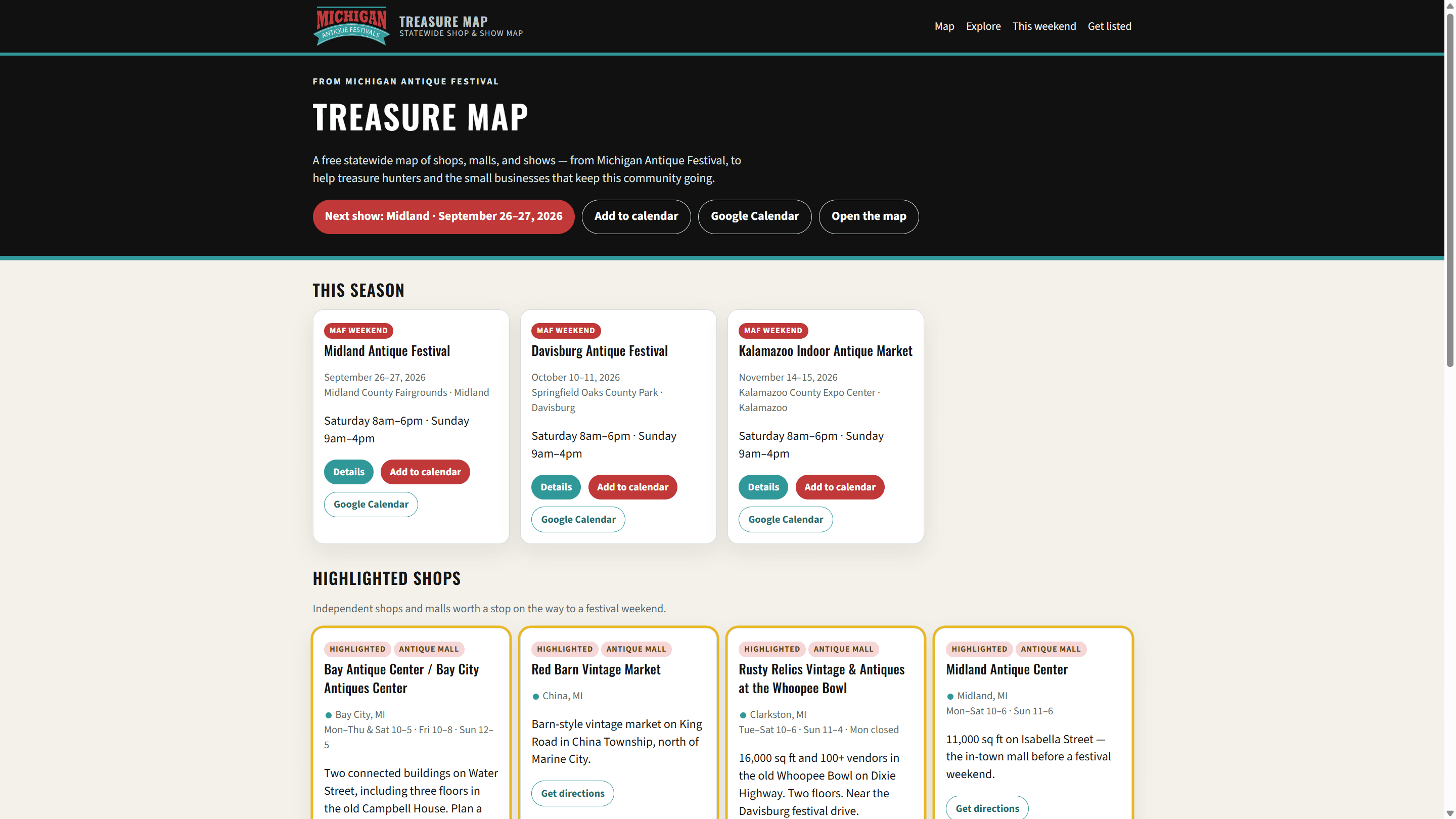Click the Treasure Map site title
The image size is (1456, 819).
coord(443,21)
